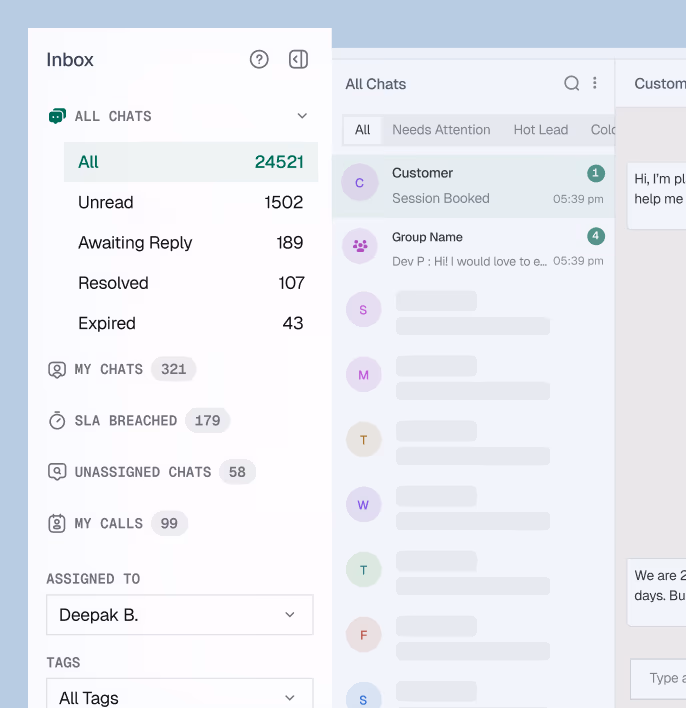Screen dimensions: 686x708
Task: Open the Customer Session Booked conversation
Action: pyautogui.click(x=472, y=185)
